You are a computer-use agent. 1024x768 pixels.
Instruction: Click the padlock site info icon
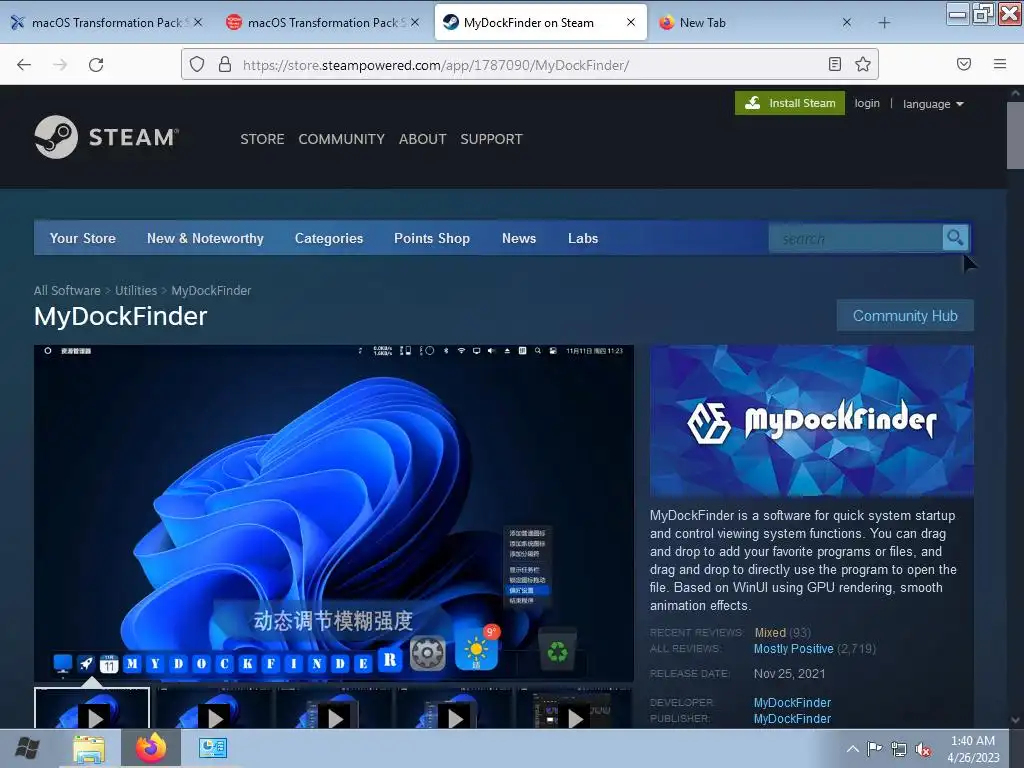click(225, 65)
